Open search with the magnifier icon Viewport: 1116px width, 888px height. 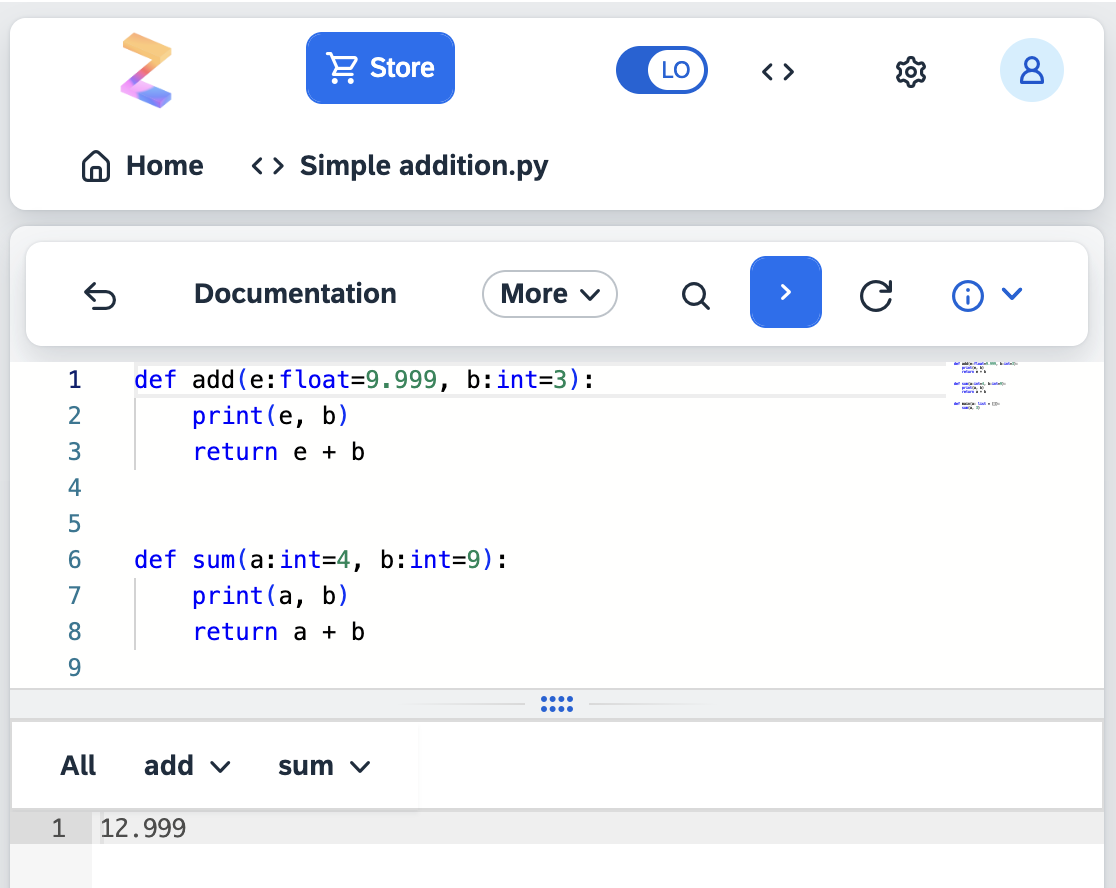click(x=695, y=294)
